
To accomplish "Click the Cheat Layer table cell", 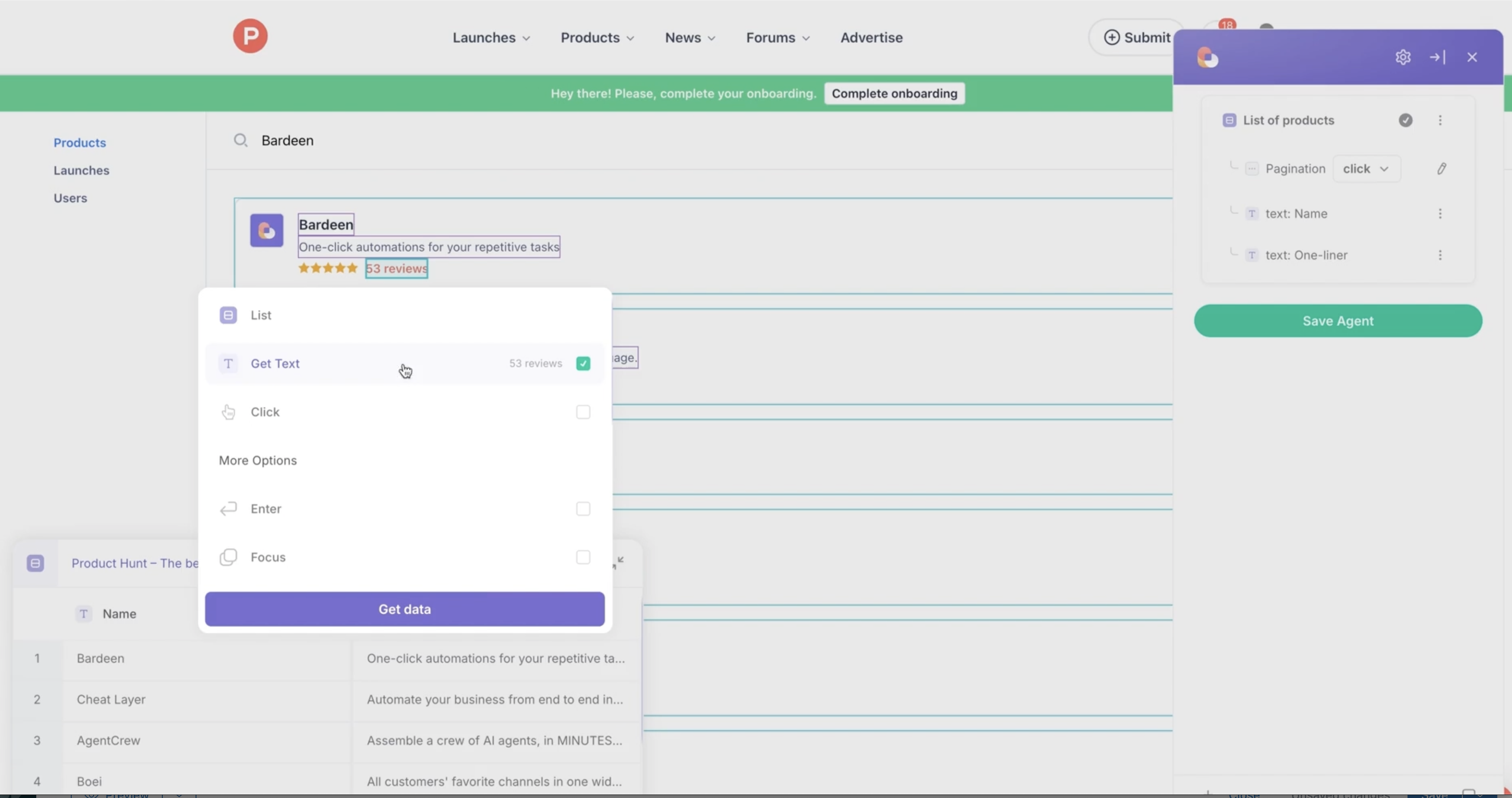I will [x=207, y=700].
